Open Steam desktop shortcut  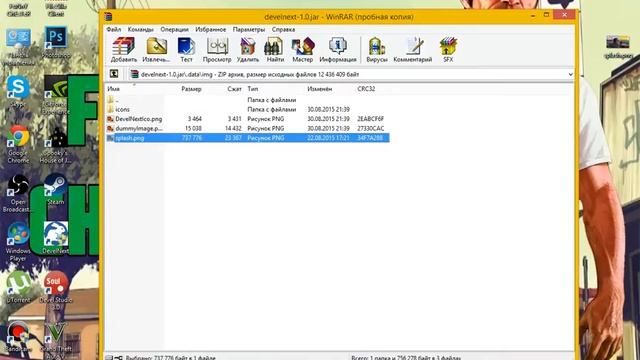pos(56,189)
